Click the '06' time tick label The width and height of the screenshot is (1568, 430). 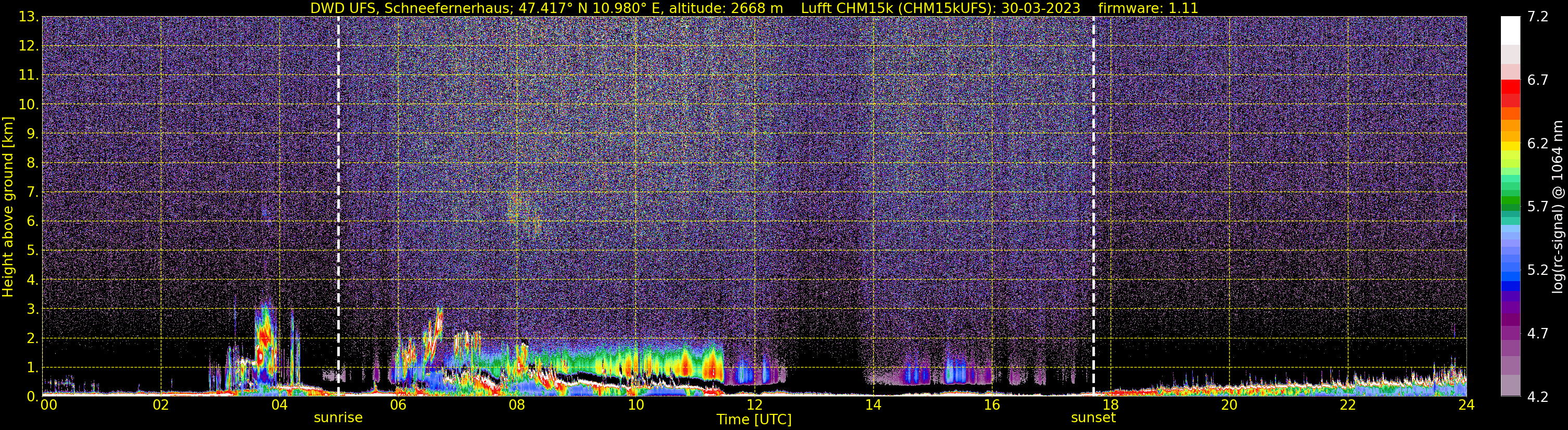tap(398, 406)
